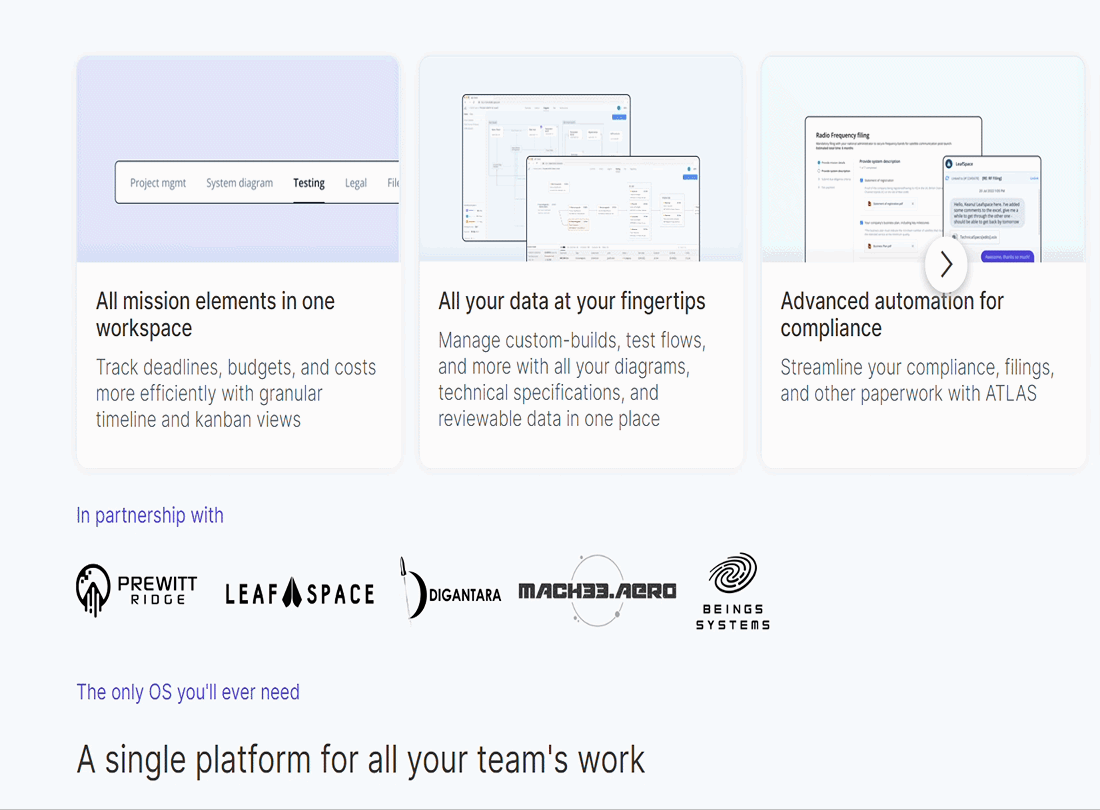Open the Legal tab

pos(356,183)
